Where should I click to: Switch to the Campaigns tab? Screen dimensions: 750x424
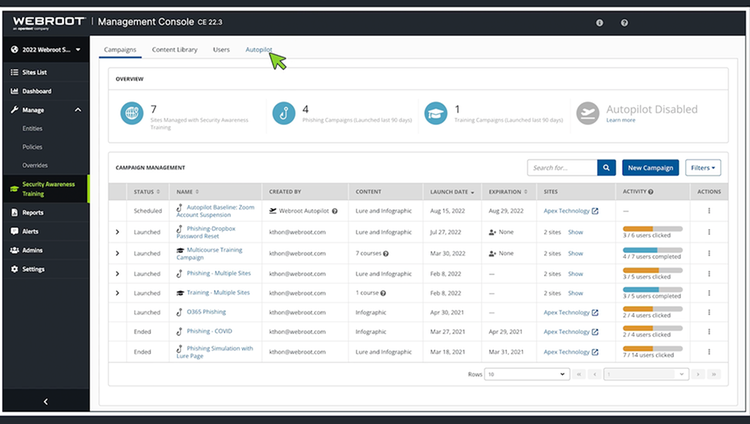coord(120,49)
